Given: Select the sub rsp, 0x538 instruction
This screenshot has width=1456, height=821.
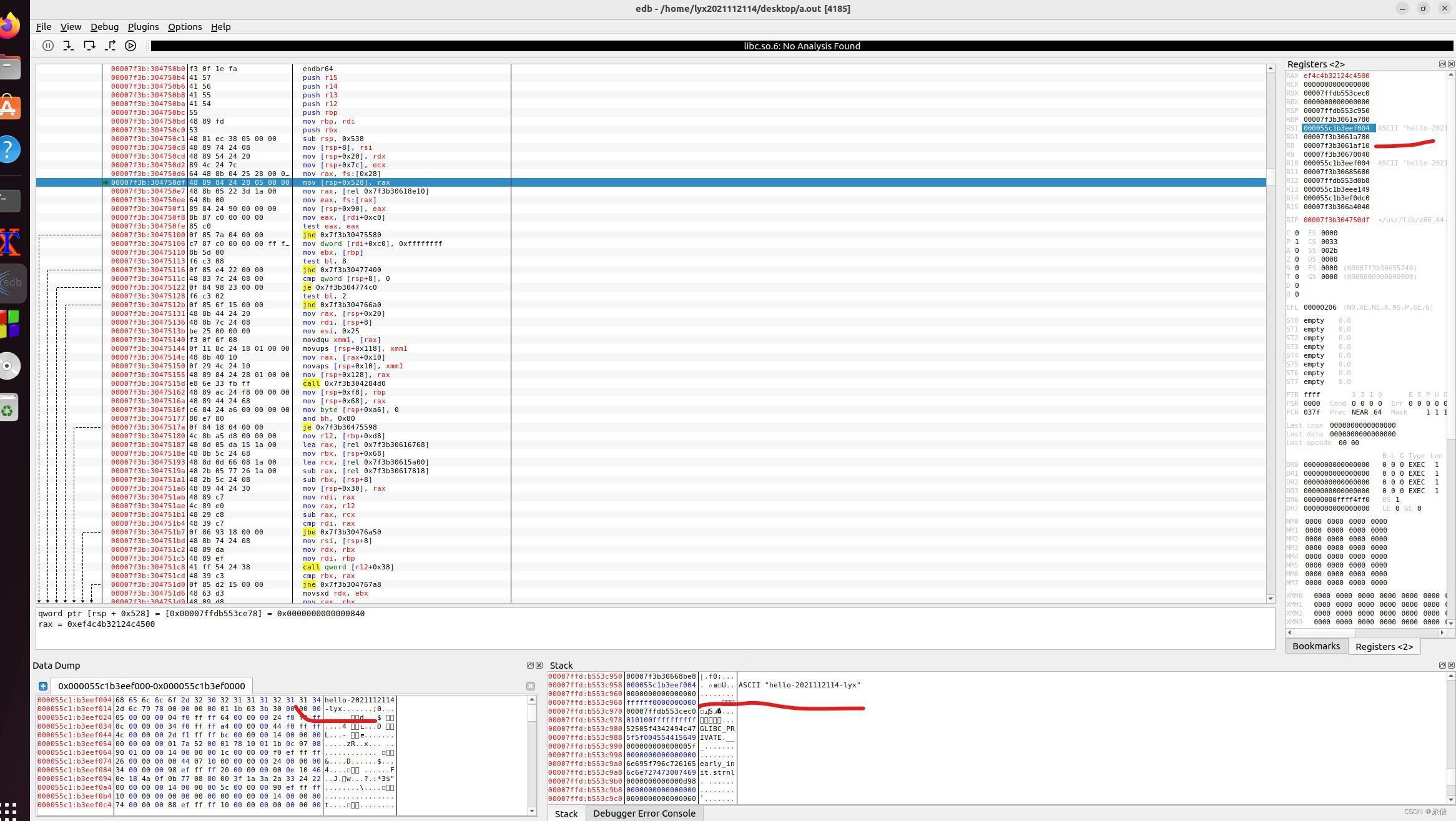Looking at the screenshot, I should point(651,139).
